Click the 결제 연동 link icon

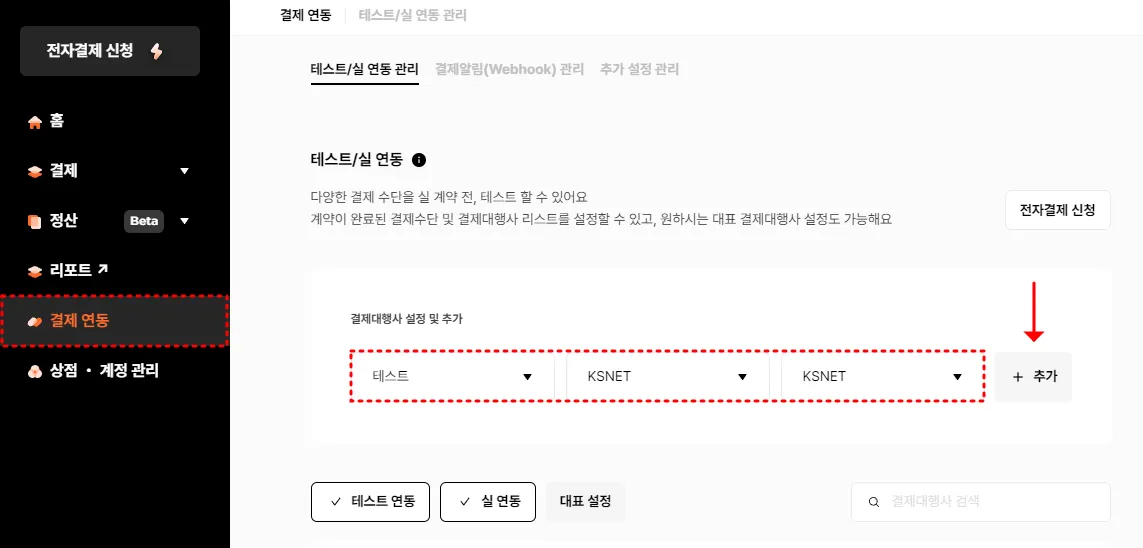[x=35, y=321]
